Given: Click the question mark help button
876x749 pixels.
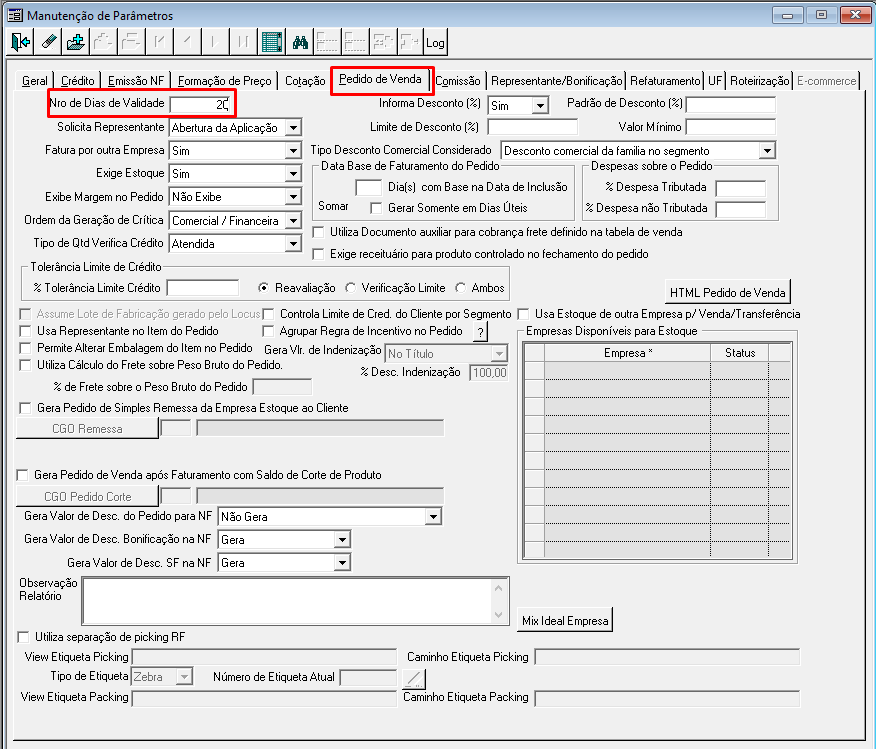Looking at the screenshot, I should pyautogui.click(x=480, y=332).
